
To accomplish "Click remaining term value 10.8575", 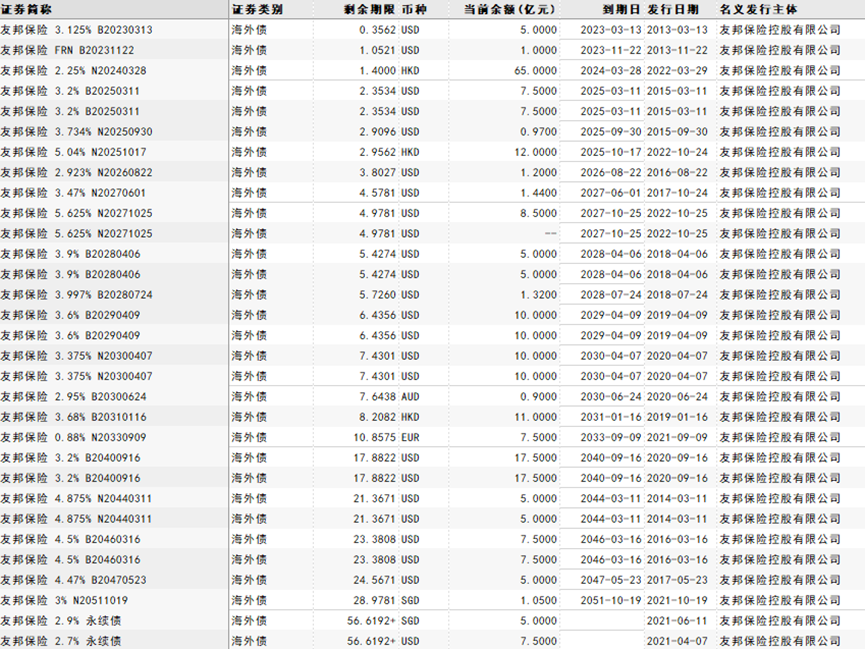I will 375,438.
